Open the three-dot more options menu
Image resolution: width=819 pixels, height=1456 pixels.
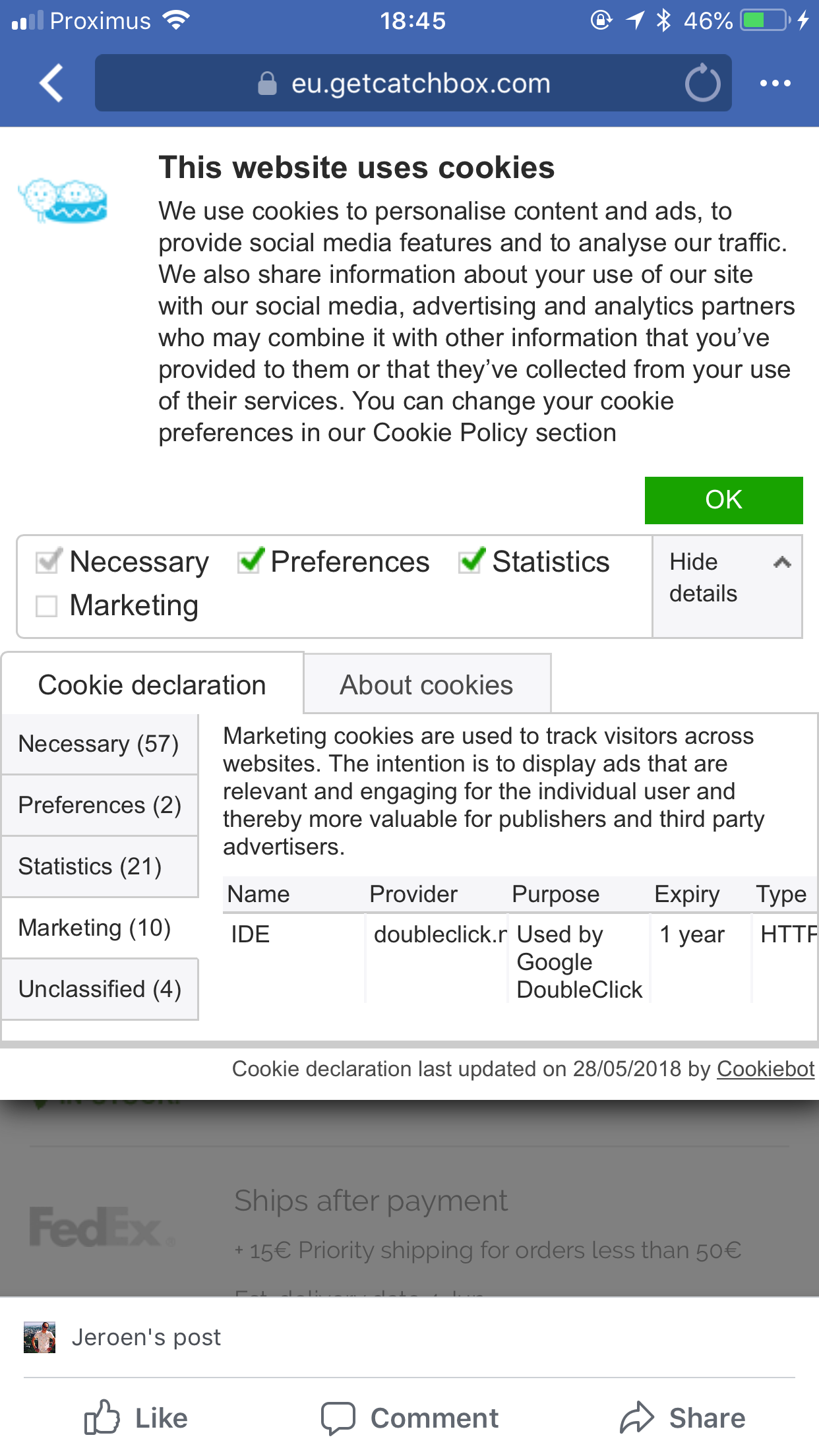pyautogui.click(x=775, y=83)
